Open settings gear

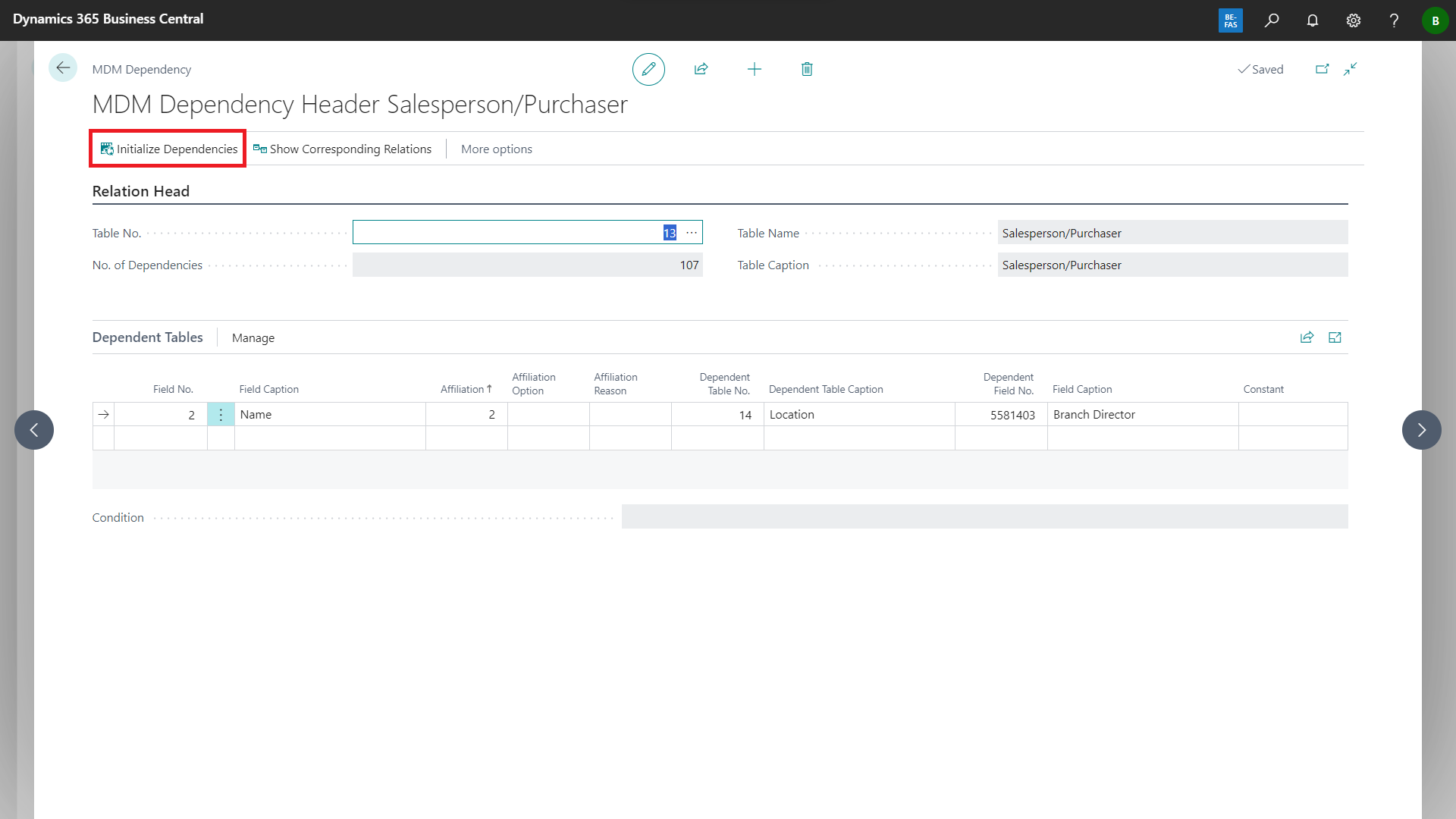1354,20
